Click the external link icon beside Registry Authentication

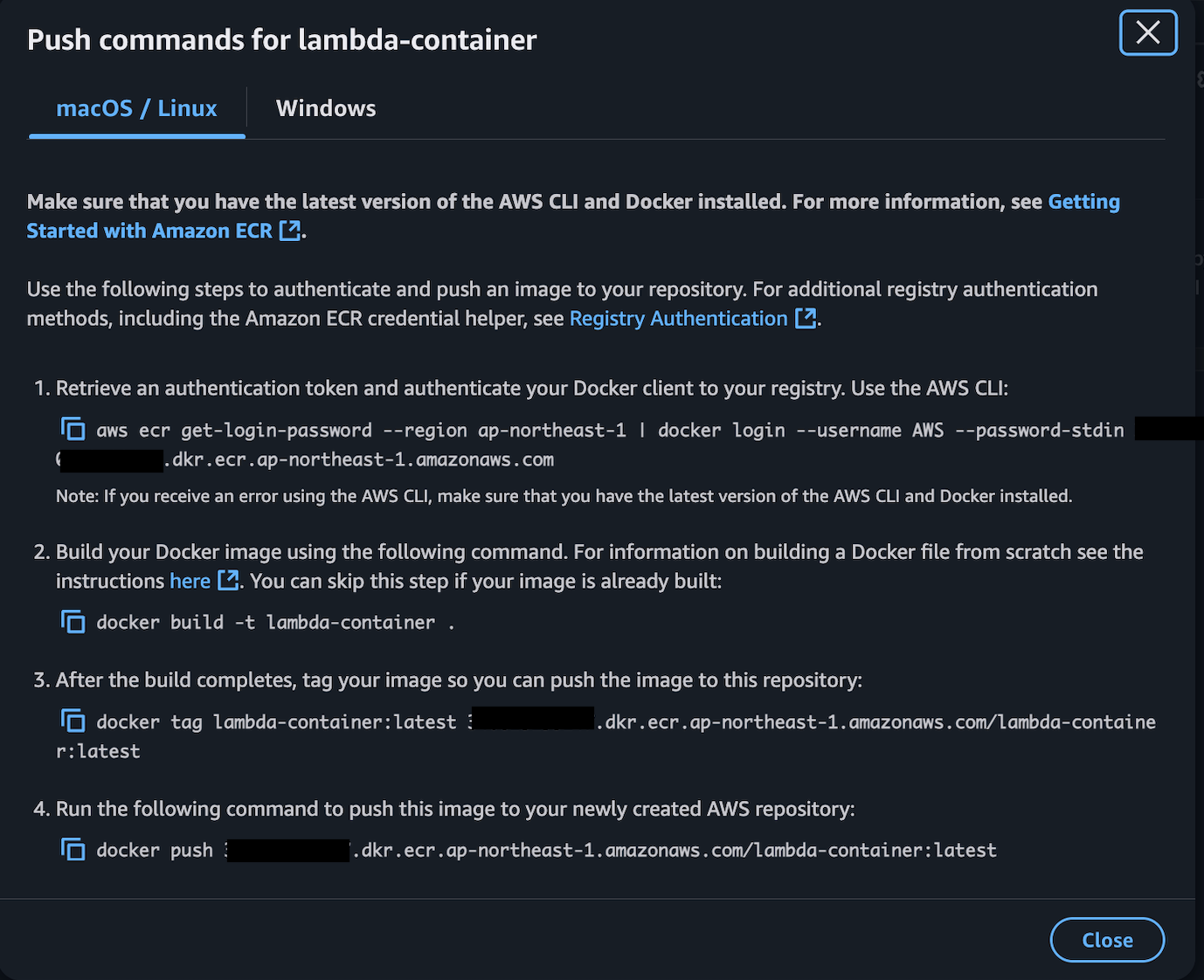(x=805, y=318)
